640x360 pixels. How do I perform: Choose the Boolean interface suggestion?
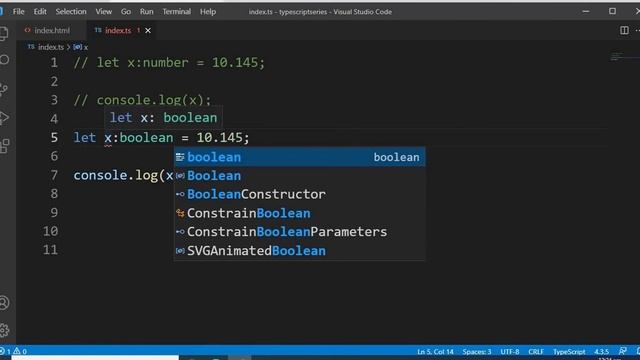coord(300,176)
